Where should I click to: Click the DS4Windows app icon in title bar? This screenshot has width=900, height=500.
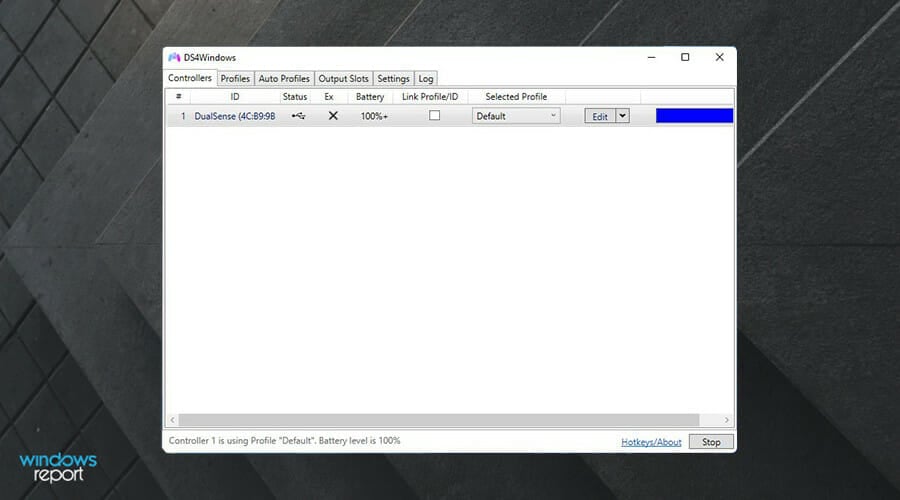(x=174, y=57)
